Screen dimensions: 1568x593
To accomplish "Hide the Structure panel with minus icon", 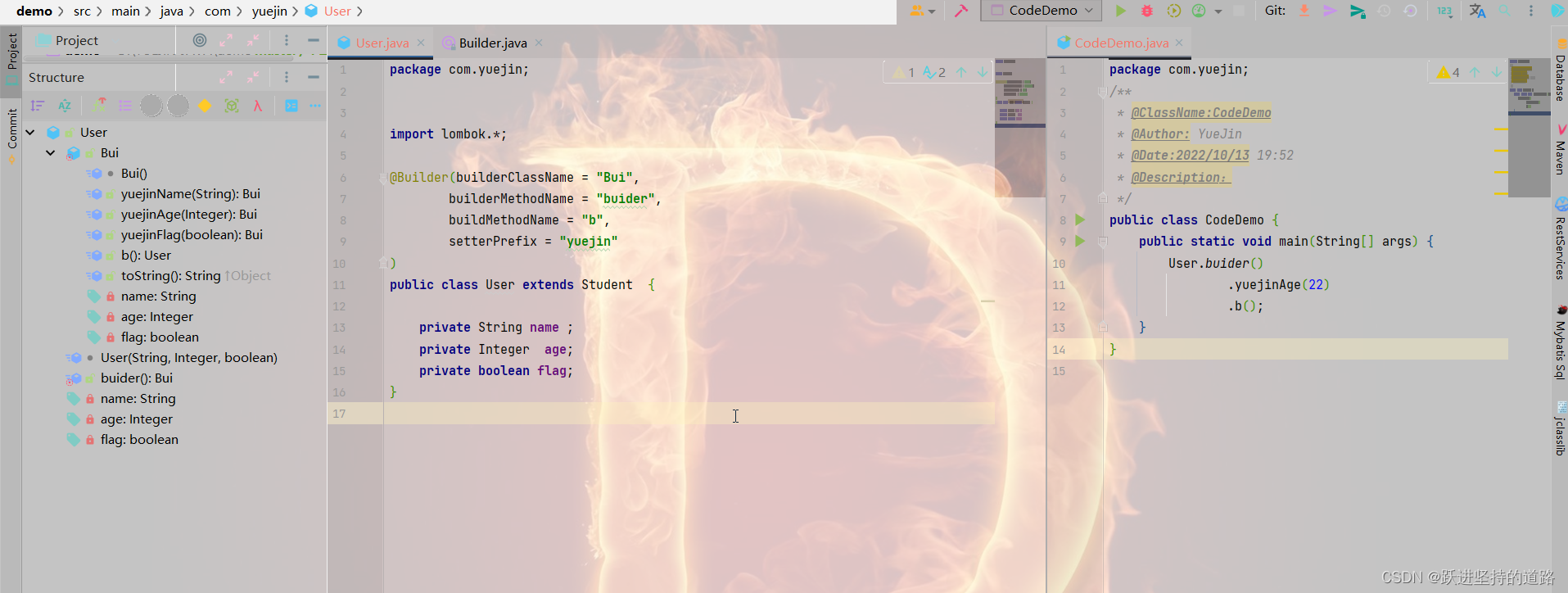I will pos(313,77).
